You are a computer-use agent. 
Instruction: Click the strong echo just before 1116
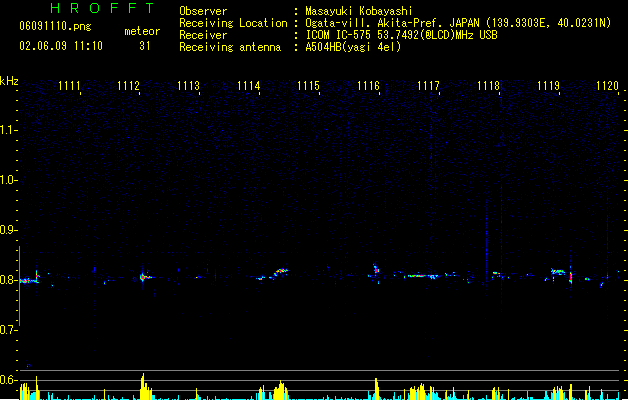click(376, 270)
